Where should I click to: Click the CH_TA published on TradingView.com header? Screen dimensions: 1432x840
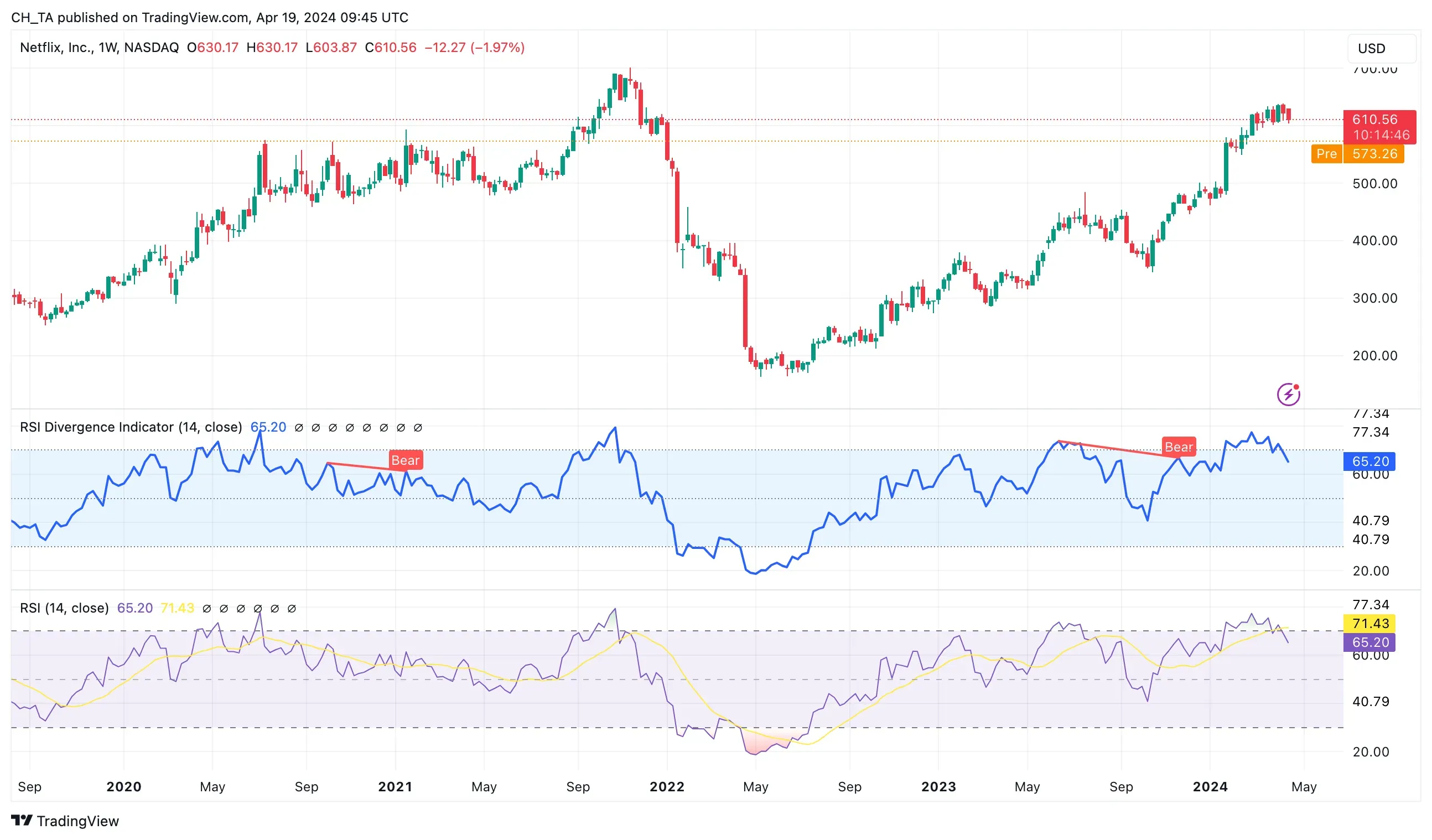click(210, 17)
